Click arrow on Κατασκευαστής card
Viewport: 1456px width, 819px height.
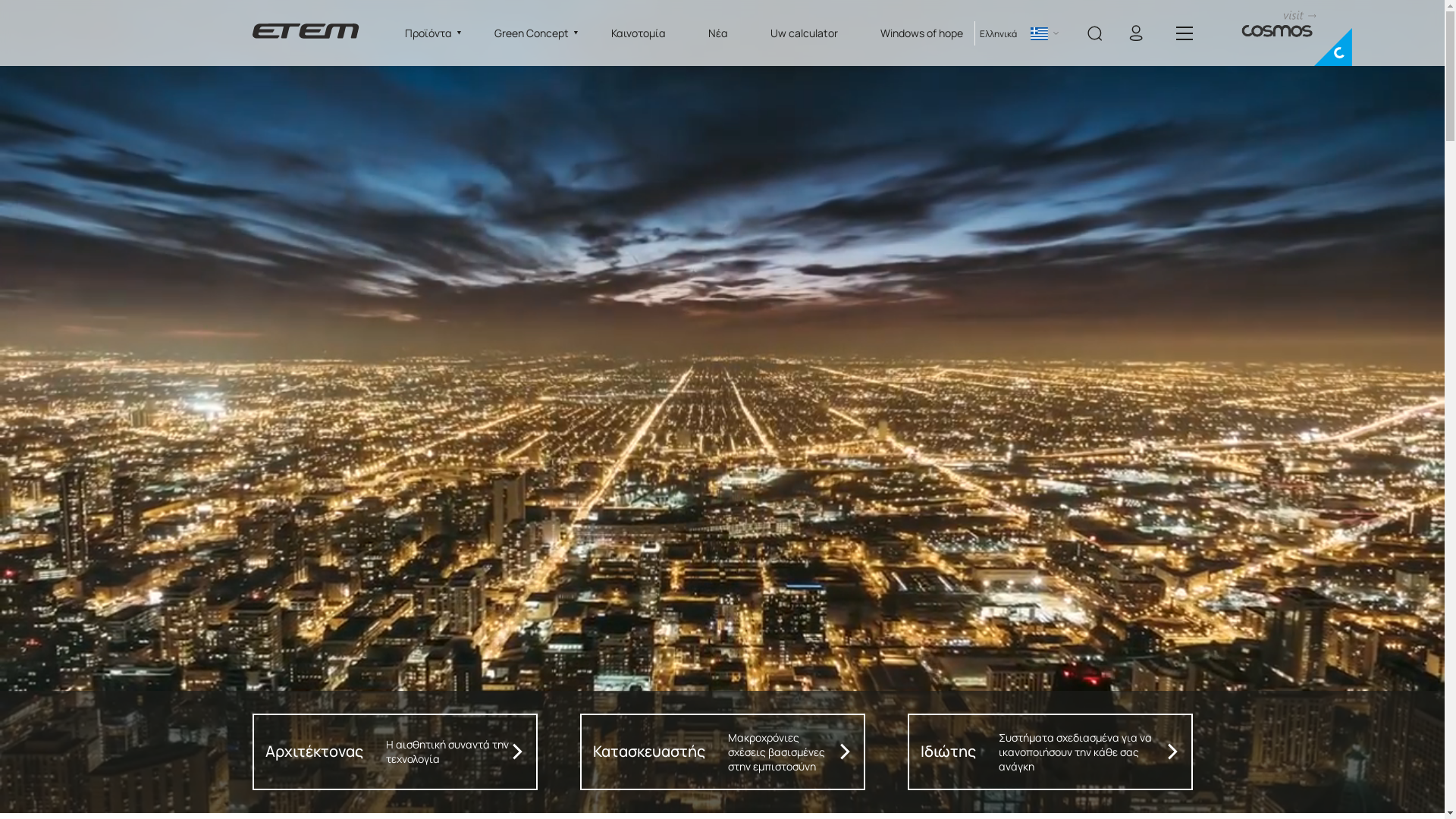tap(845, 752)
